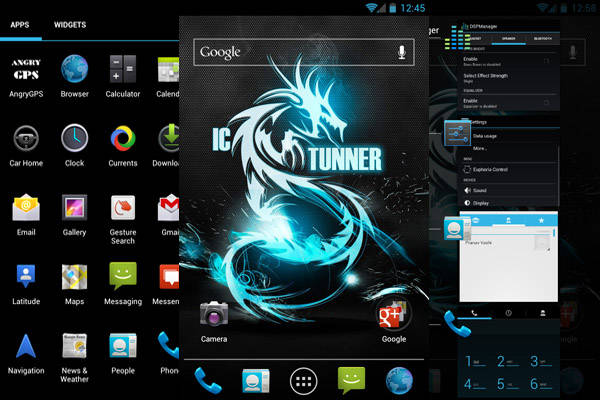Viewport: 600px width, 400px height.
Task: Open the AngryGPS app in the drawer
Action: click(26, 76)
